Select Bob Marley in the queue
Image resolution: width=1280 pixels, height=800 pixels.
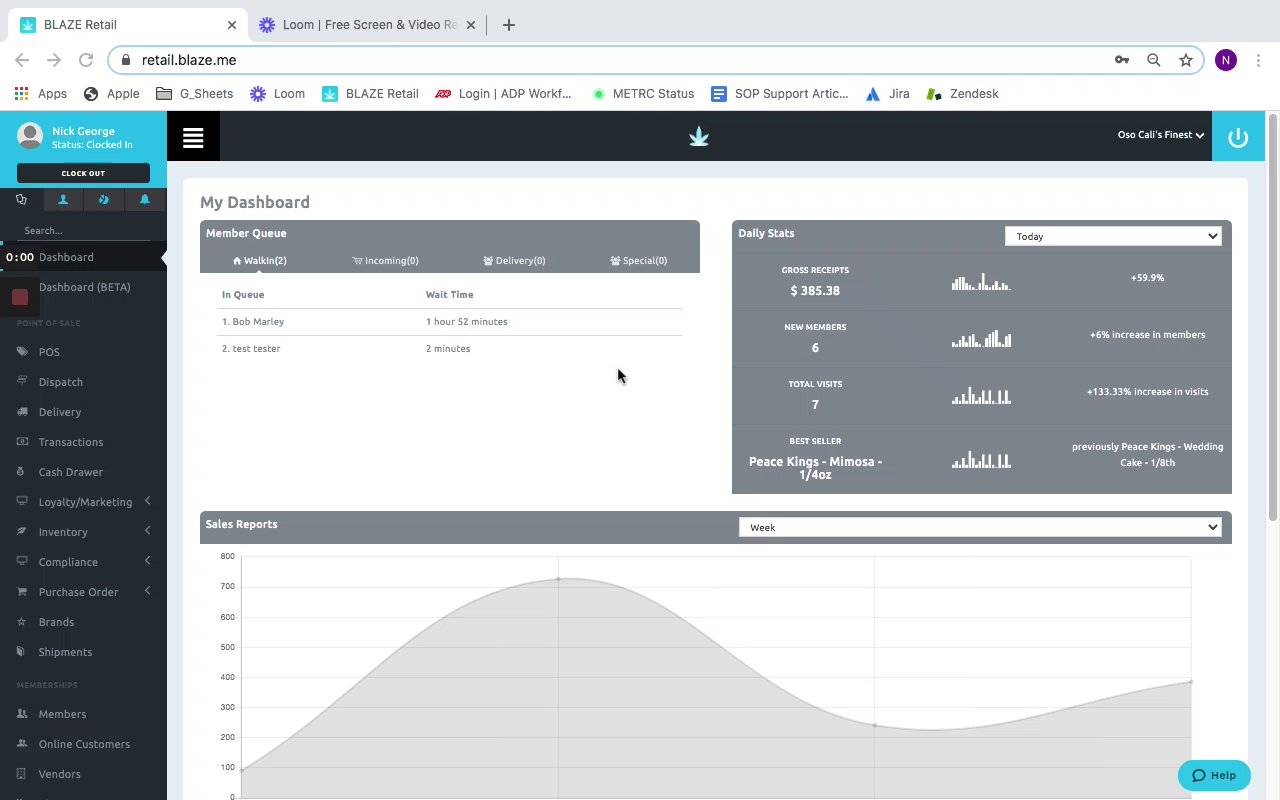tap(258, 322)
